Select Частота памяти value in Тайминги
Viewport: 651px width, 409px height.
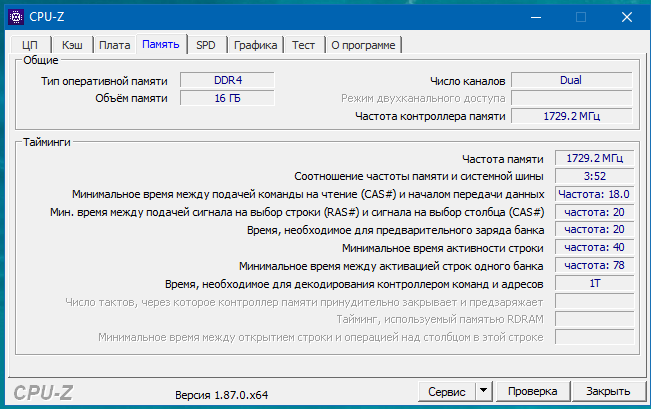[x=595, y=158]
